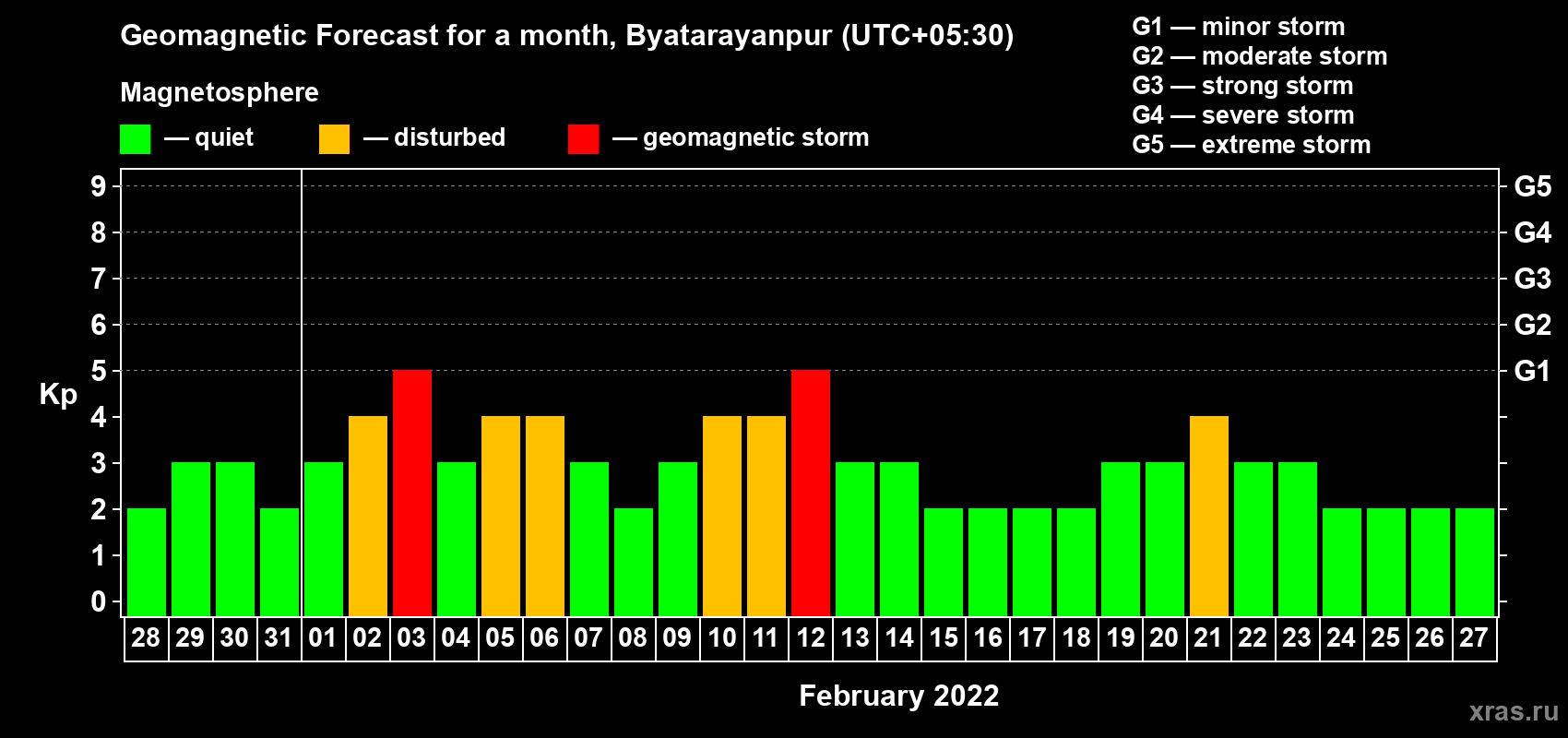Click the orange disturbed legend swatch

[x=334, y=139]
